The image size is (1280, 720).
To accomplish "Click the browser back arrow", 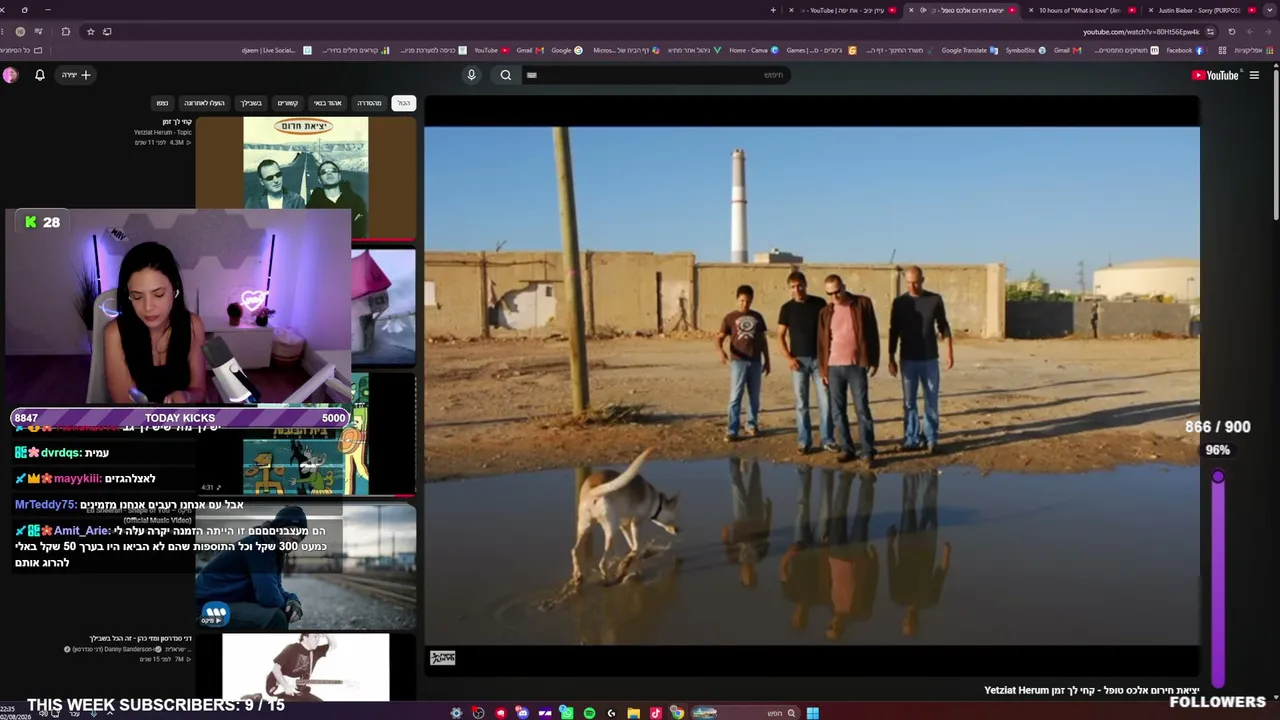I will [1268, 32].
